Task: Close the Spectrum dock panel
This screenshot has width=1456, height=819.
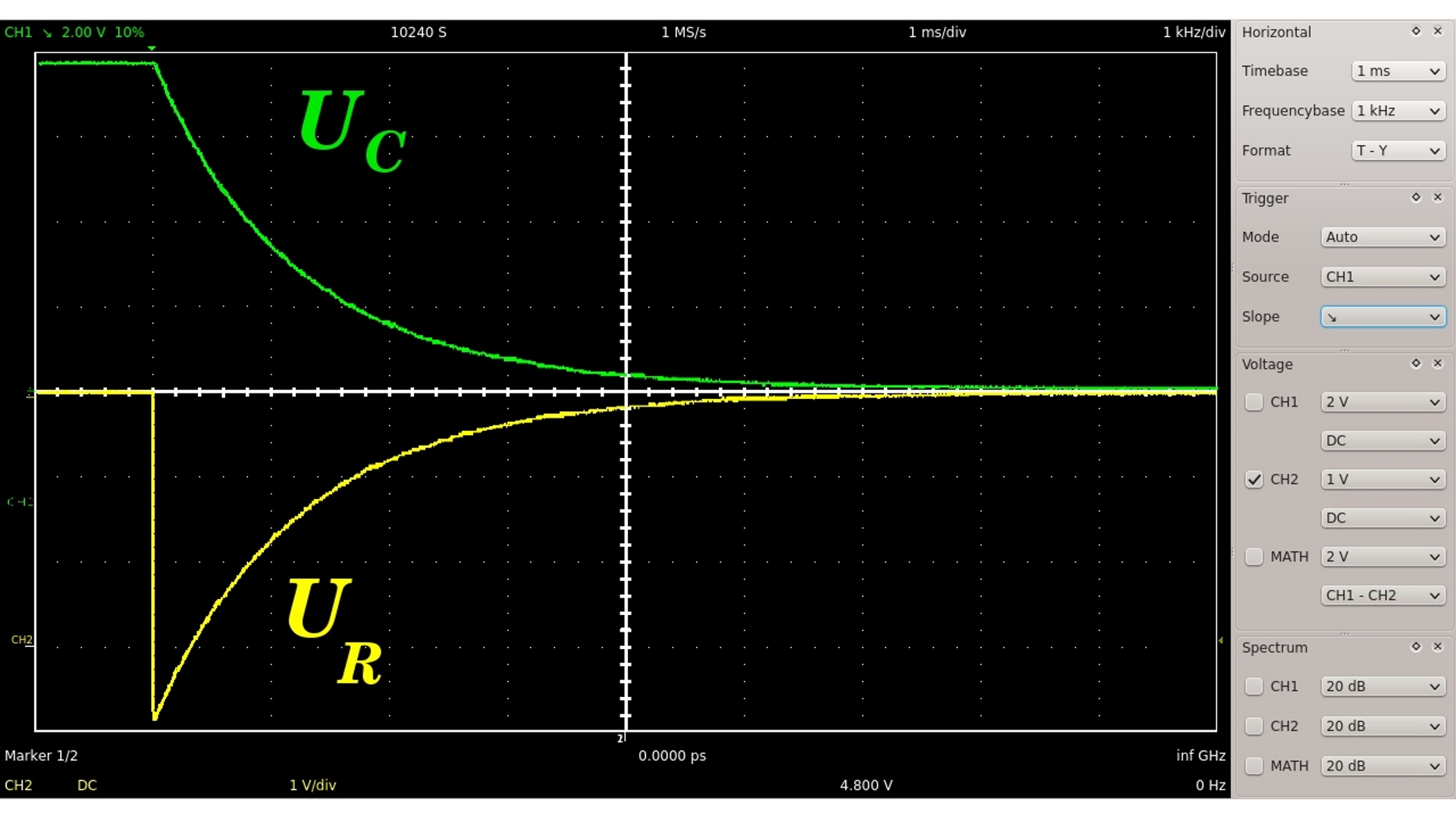Action: [1437, 647]
